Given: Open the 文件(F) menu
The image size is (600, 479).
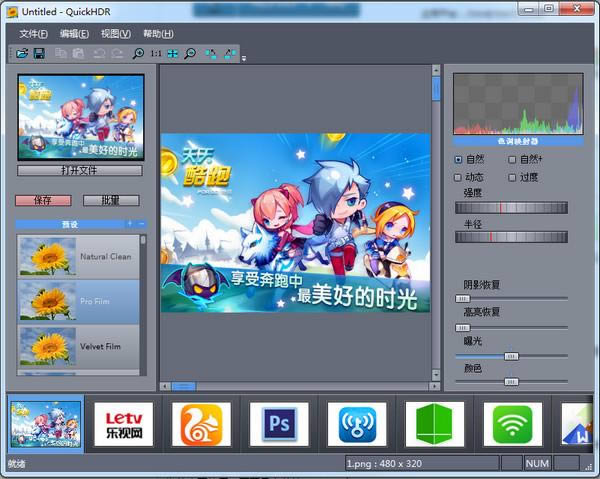Looking at the screenshot, I should [x=34, y=34].
